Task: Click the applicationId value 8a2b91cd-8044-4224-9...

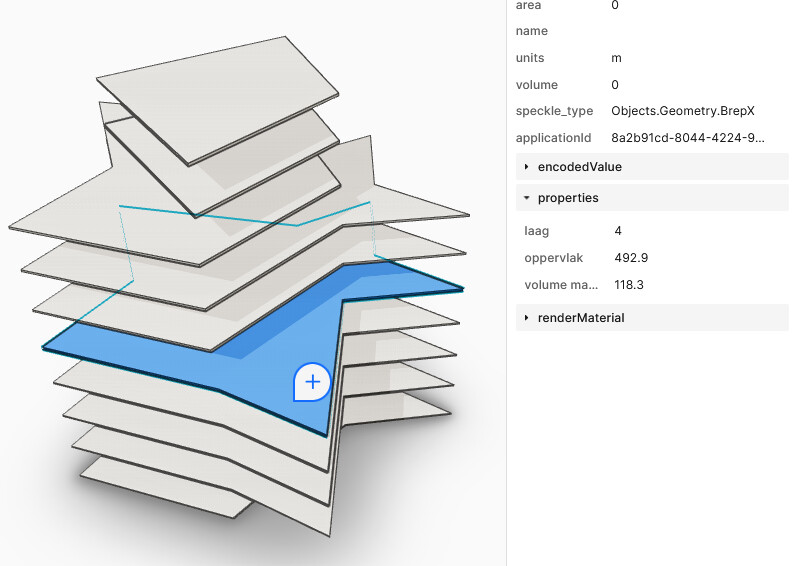Action: [x=688, y=138]
